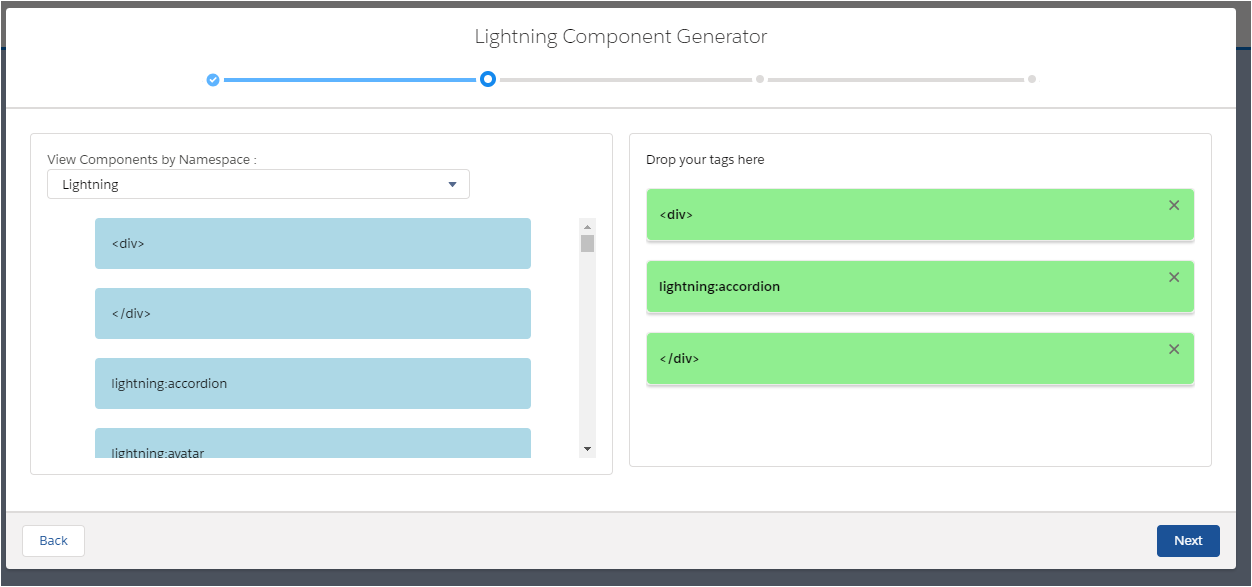This screenshot has height=587, width=1252.
Task: Go back with the Back button
Action: [53, 541]
